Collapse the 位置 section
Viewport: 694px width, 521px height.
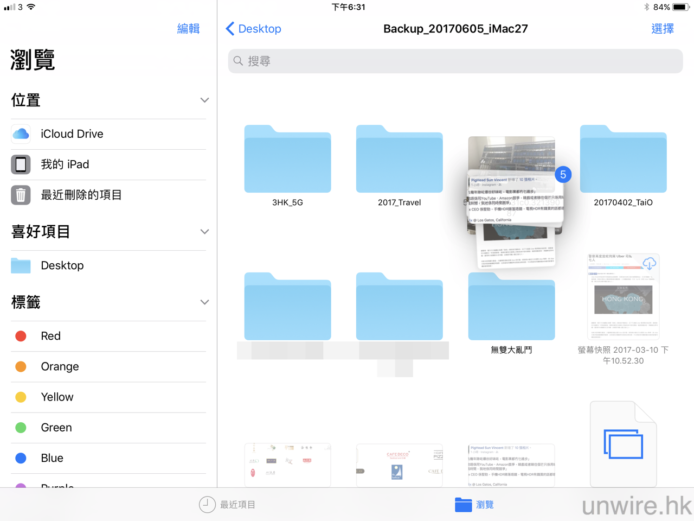coord(204,101)
